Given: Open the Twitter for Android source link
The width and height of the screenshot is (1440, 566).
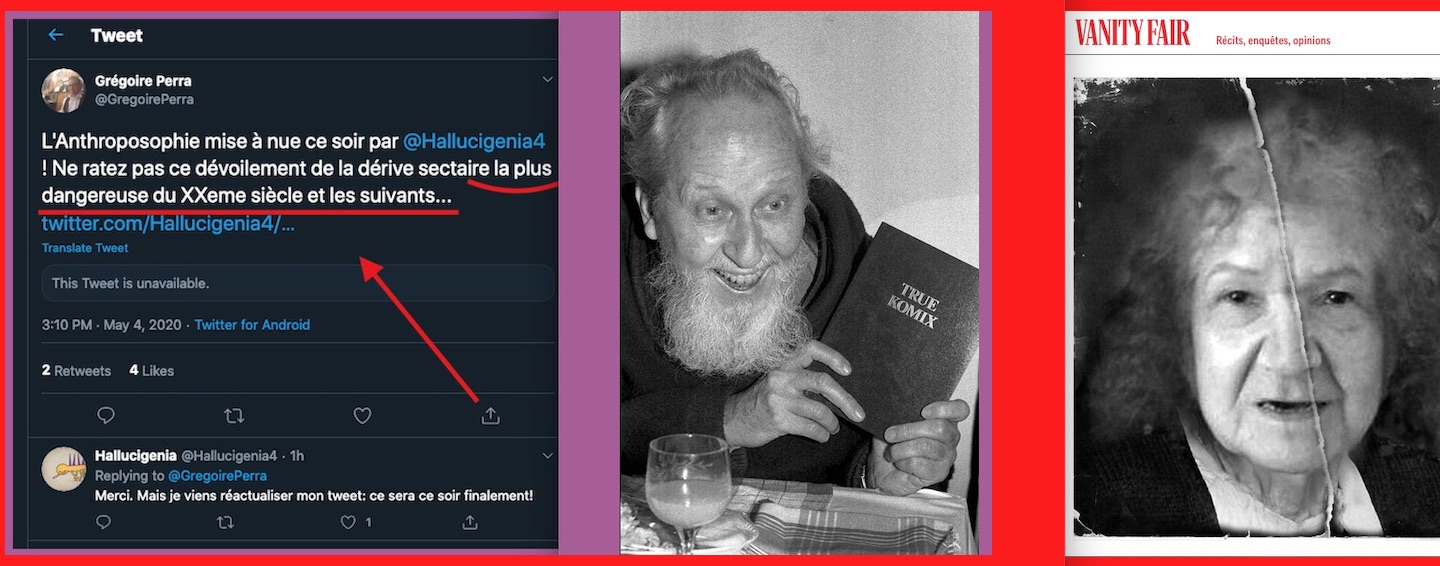Looking at the screenshot, I should [x=252, y=325].
